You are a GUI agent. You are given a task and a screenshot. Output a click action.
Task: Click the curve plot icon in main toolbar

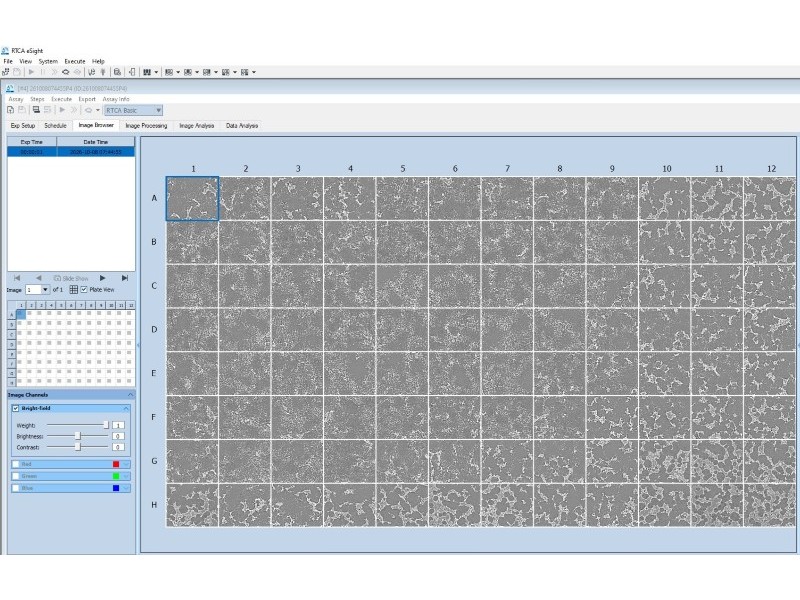pyautogui.click(x=91, y=72)
